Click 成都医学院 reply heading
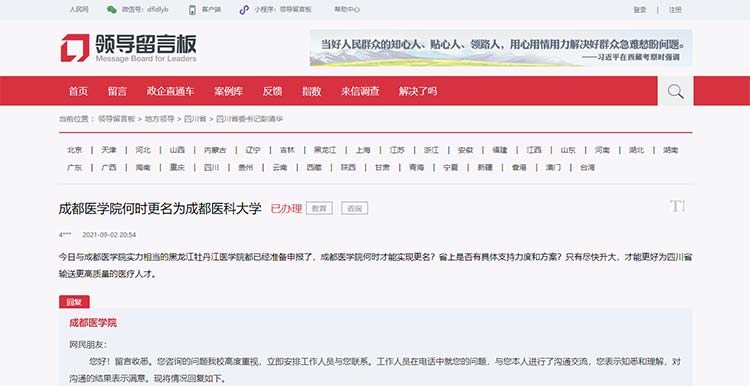Viewport: 750px width, 386px height. point(93,323)
